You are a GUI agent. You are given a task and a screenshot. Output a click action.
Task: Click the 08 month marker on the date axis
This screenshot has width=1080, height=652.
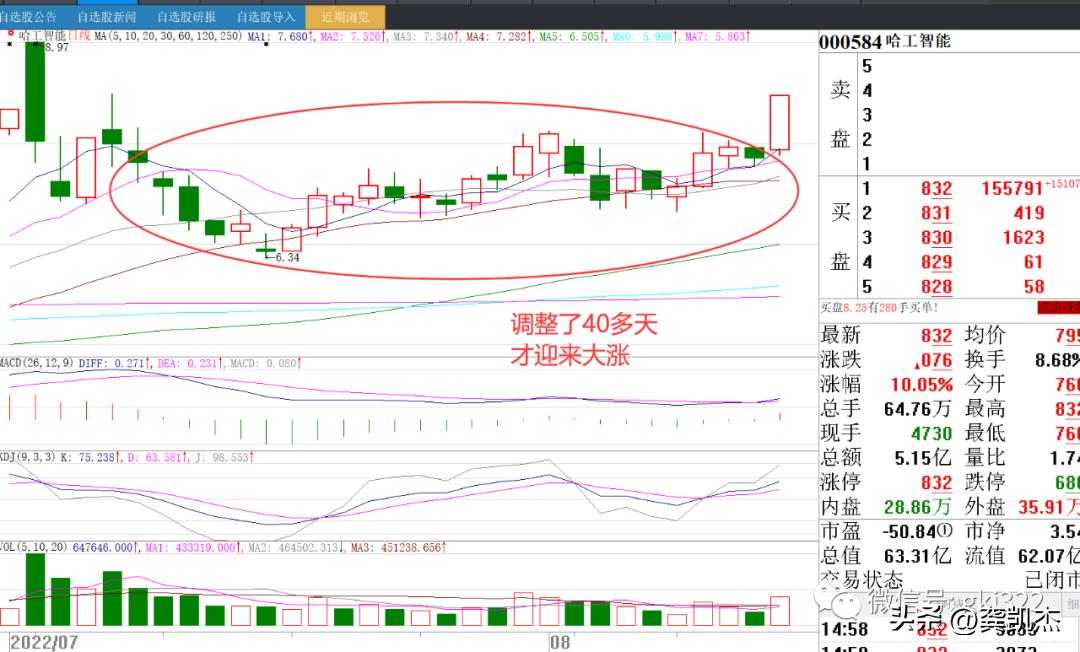pyautogui.click(x=560, y=642)
